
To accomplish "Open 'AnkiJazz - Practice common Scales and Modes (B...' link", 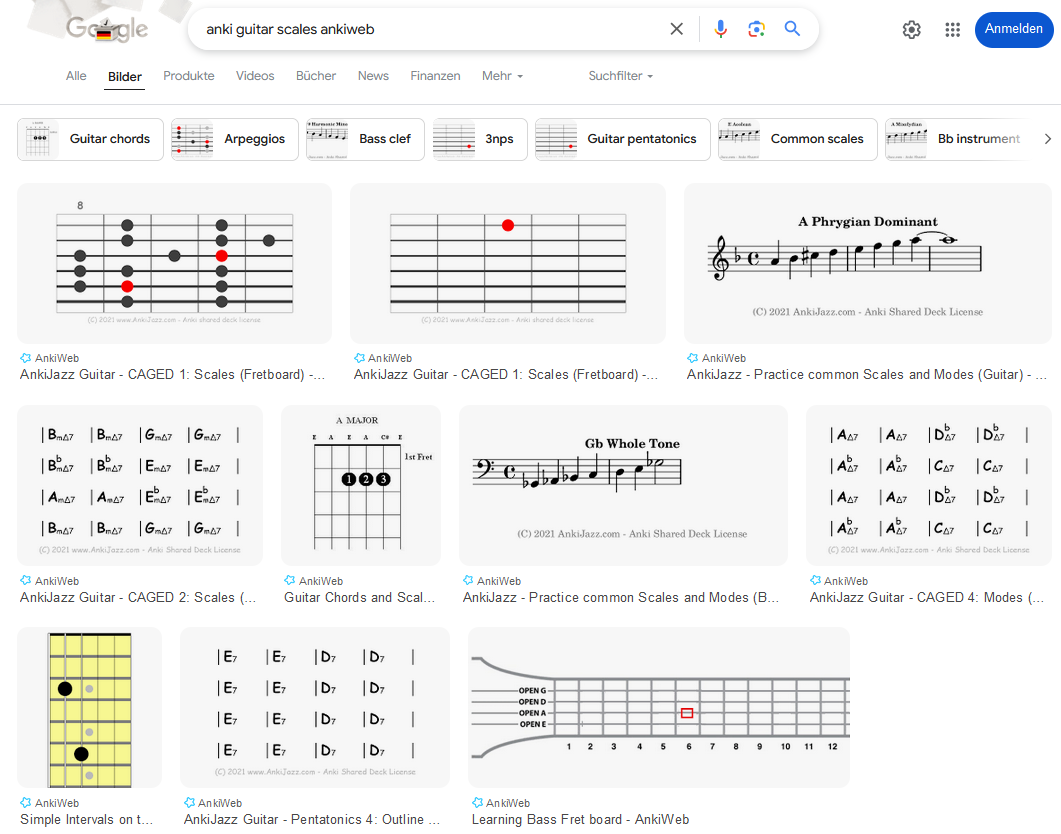I will [620, 597].
